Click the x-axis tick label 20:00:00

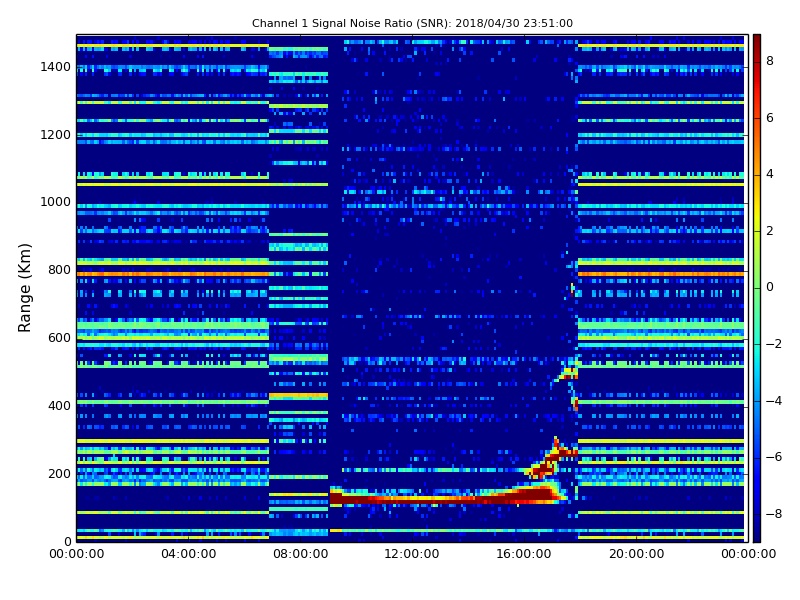[637, 554]
